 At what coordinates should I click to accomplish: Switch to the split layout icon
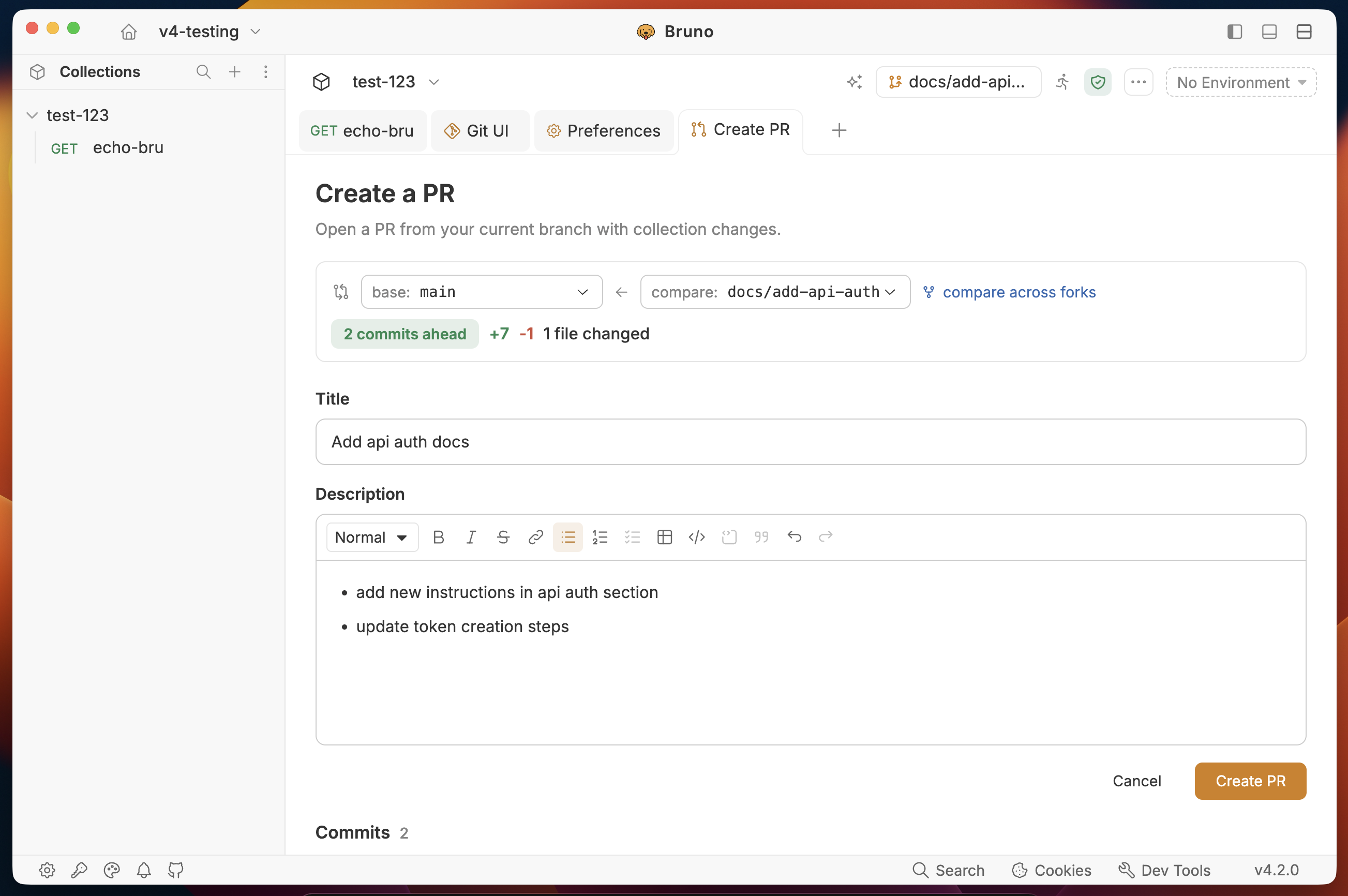click(1304, 32)
